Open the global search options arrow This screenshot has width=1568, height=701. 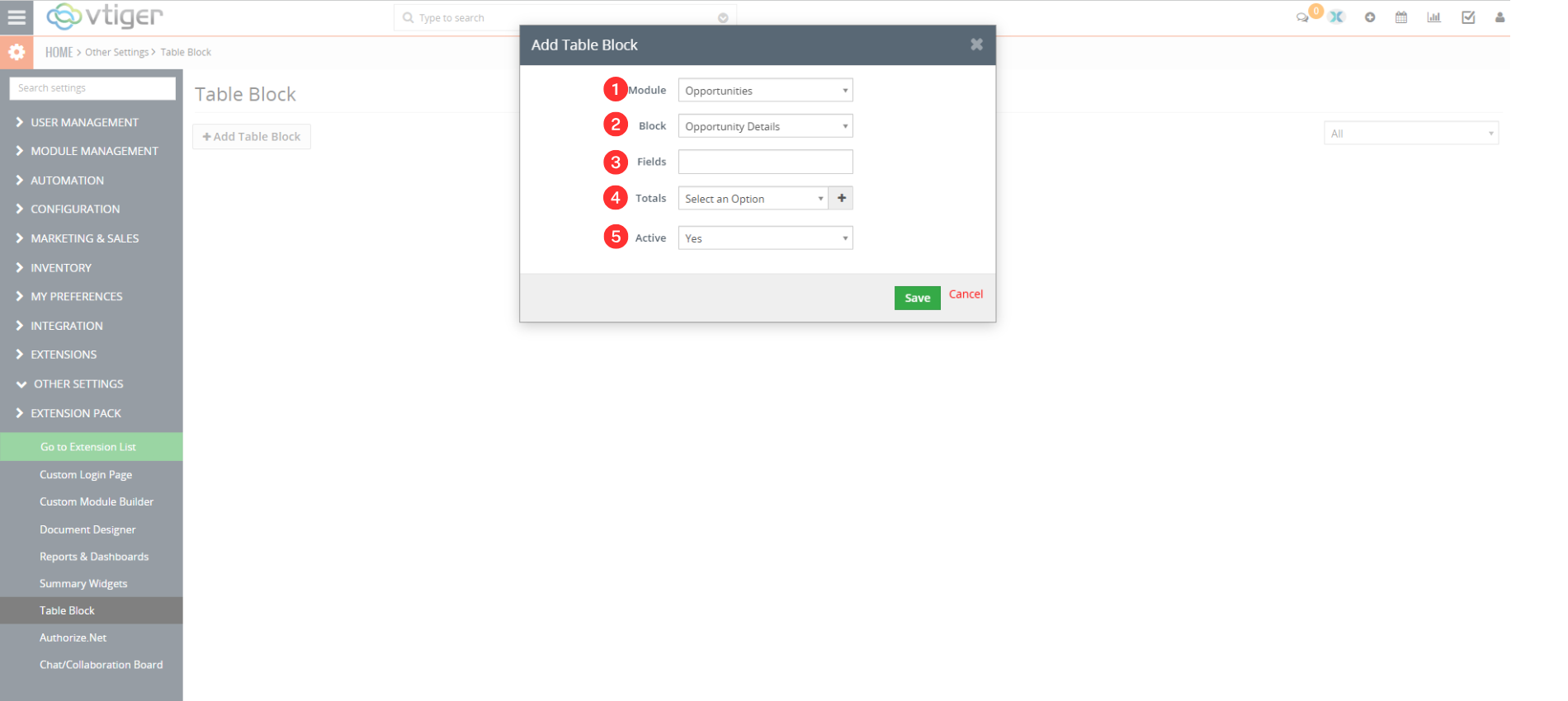723,18
